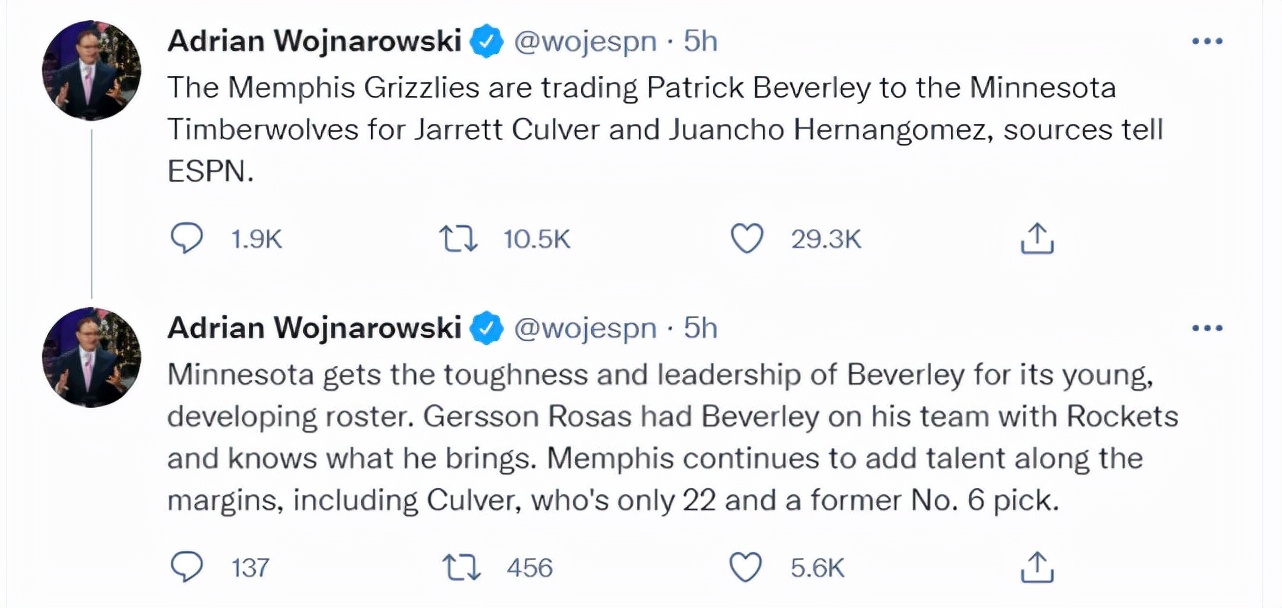
Task: Click @wojespn handle on the first tweet
Action: [x=585, y=41]
